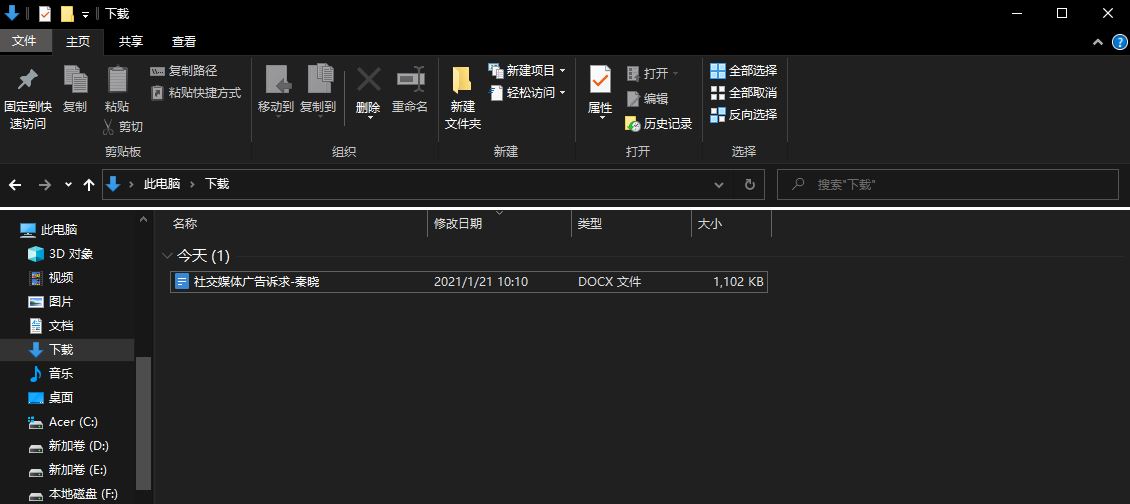Switch to the 主页 home tab
This screenshot has height=504, width=1130.
point(78,42)
